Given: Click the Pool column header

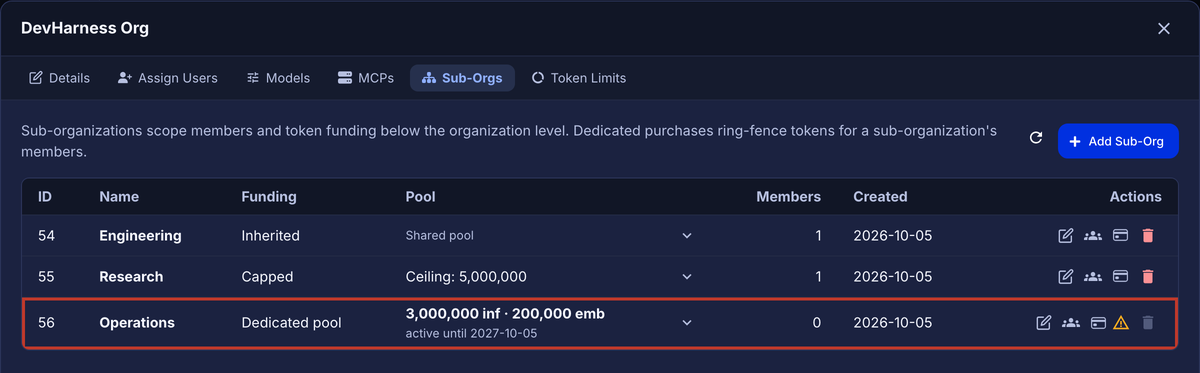Looking at the screenshot, I should [x=420, y=196].
